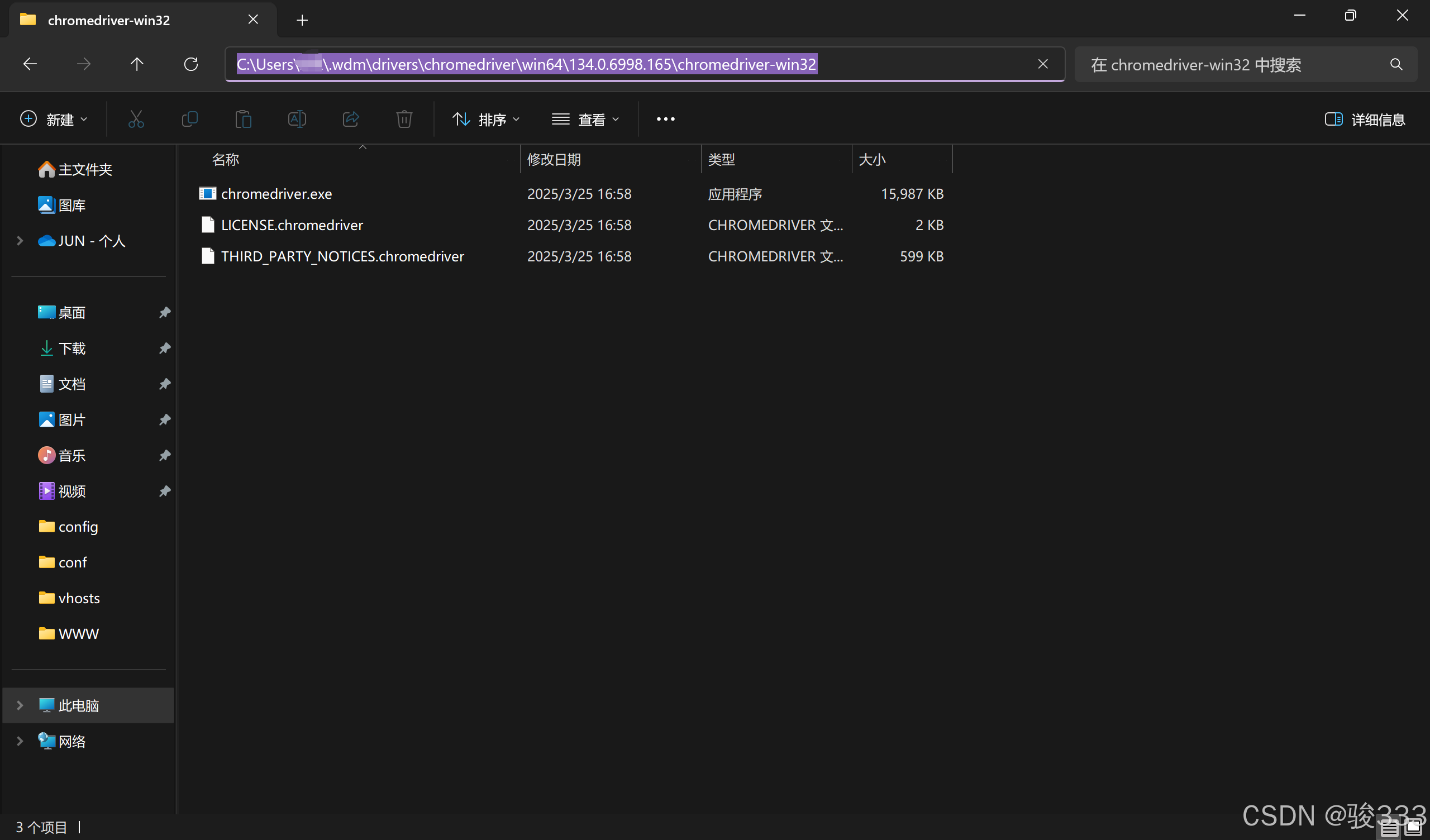Expand 此电脑 in the sidebar
The width and height of the screenshot is (1430, 840).
tap(20, 705)
